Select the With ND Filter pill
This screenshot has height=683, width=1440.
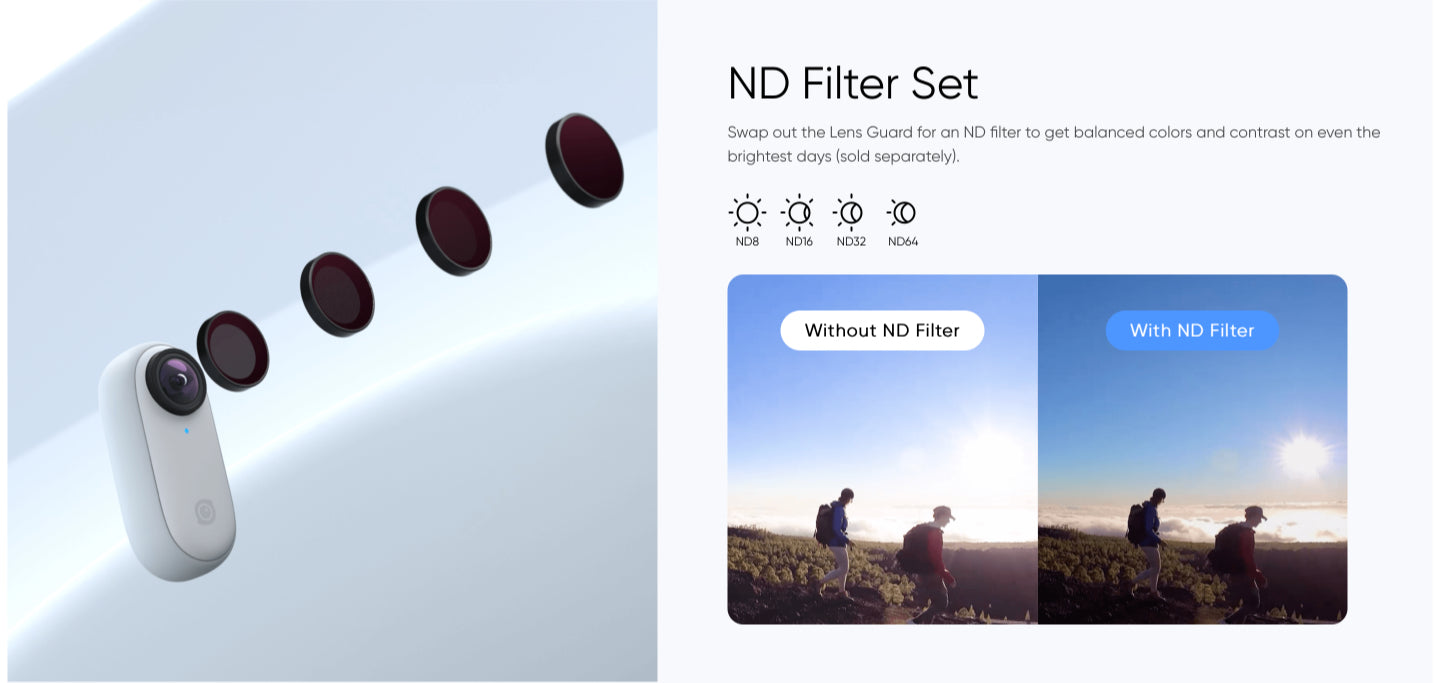coord(1192,330)
